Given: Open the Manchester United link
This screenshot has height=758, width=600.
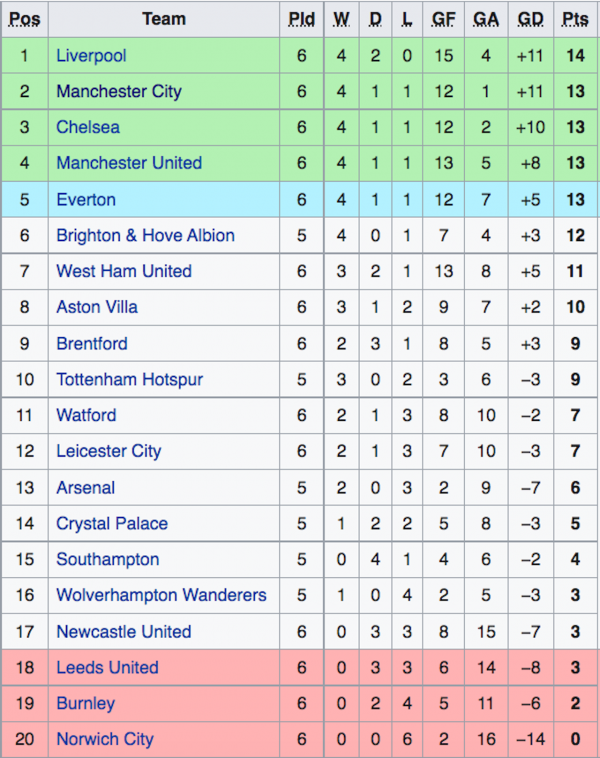Looking at the screenshot, I should click(129, 163).
